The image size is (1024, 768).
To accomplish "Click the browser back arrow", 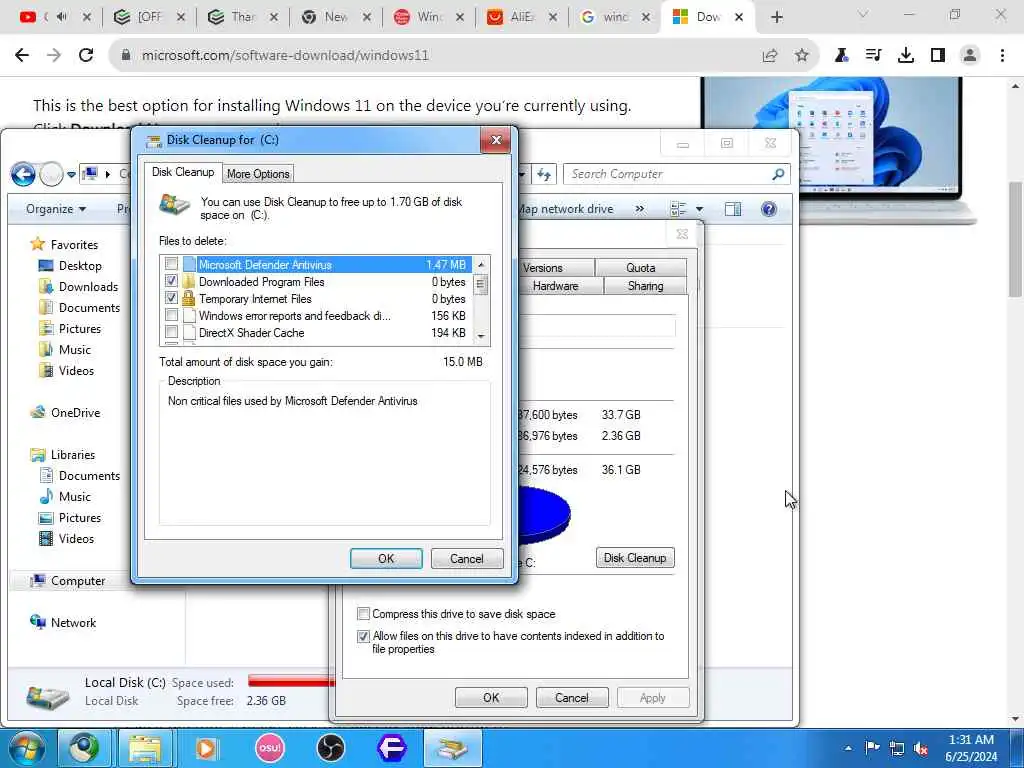I will [x=22, y=56].
